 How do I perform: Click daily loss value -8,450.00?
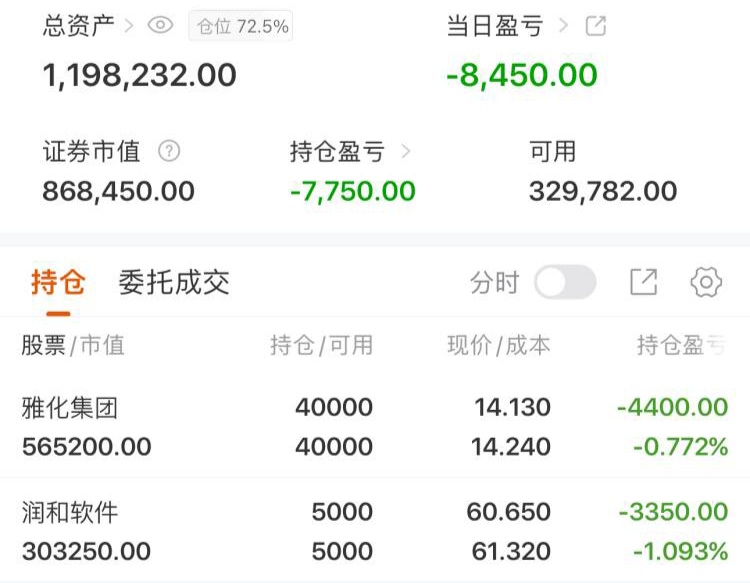522,76
